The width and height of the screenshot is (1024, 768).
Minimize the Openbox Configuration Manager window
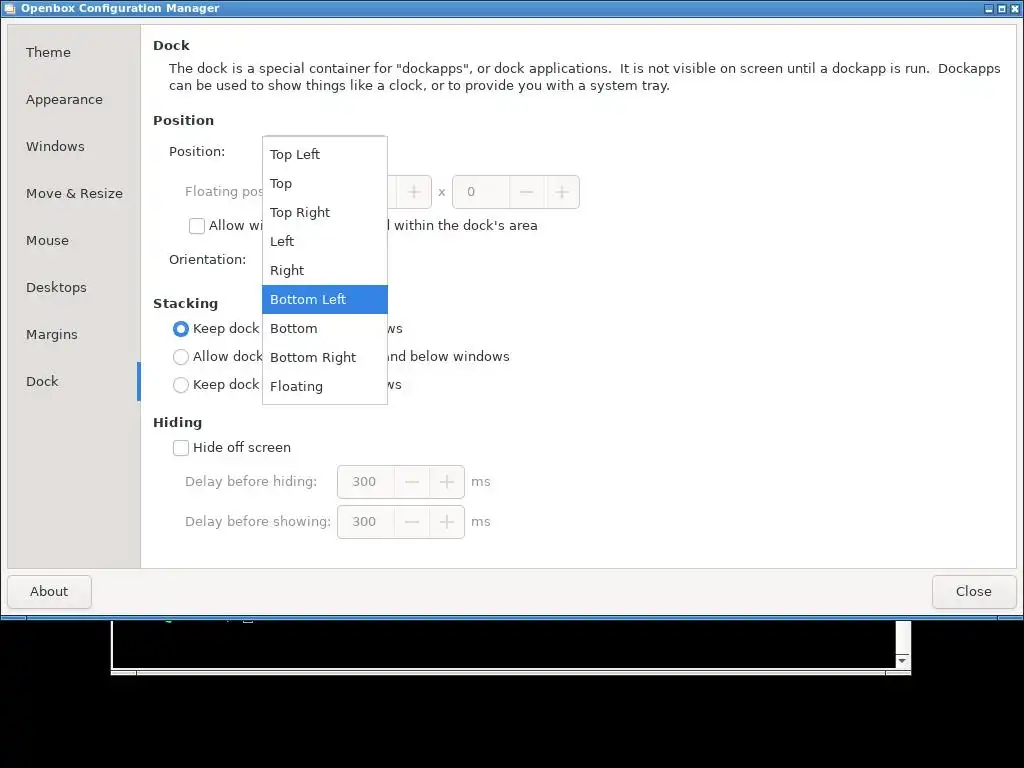(x=989, y=9)
